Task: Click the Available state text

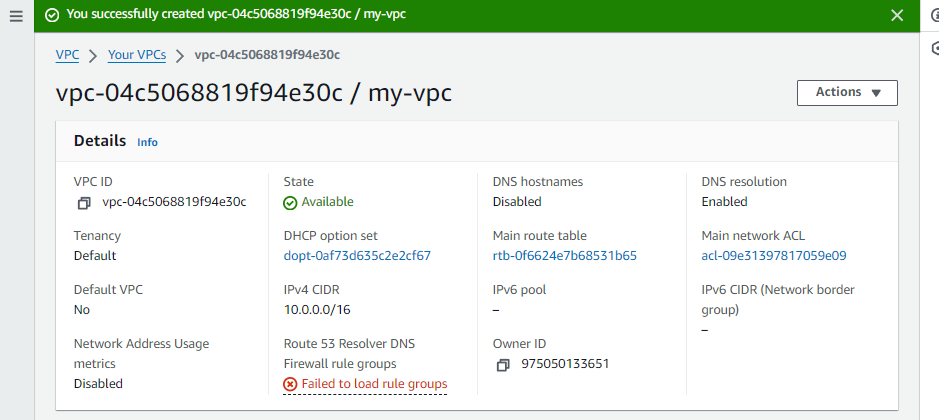Action: tap(328, 202)
